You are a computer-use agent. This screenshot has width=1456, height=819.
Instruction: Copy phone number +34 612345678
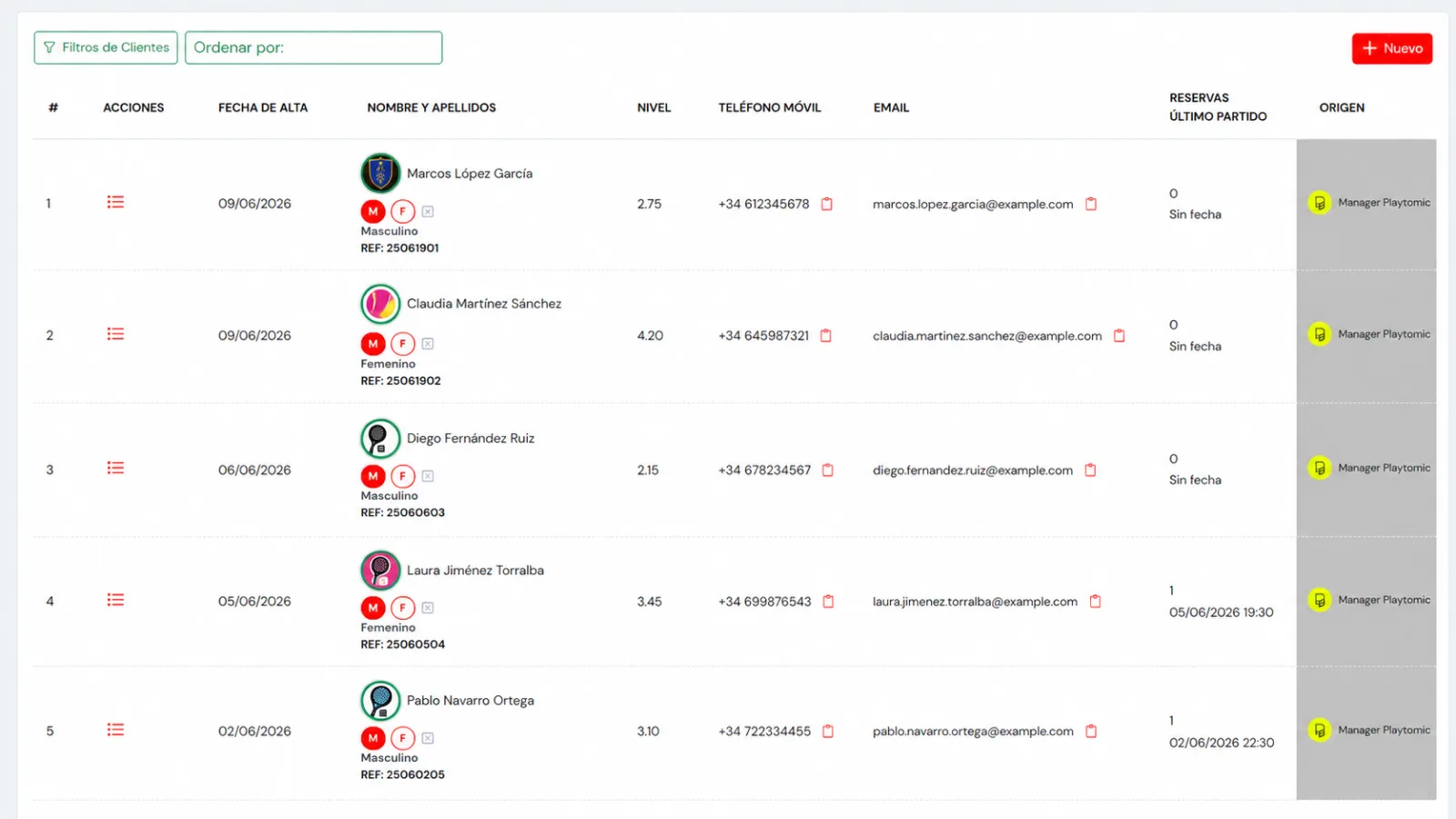pos(827,204)
